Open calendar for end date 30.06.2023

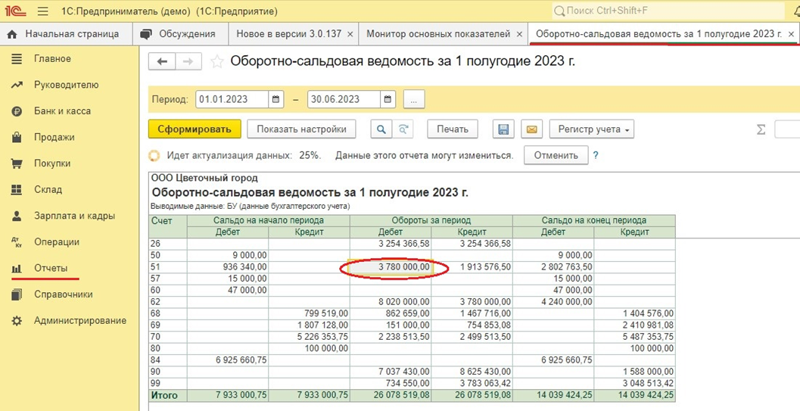[x=388, y=99]
